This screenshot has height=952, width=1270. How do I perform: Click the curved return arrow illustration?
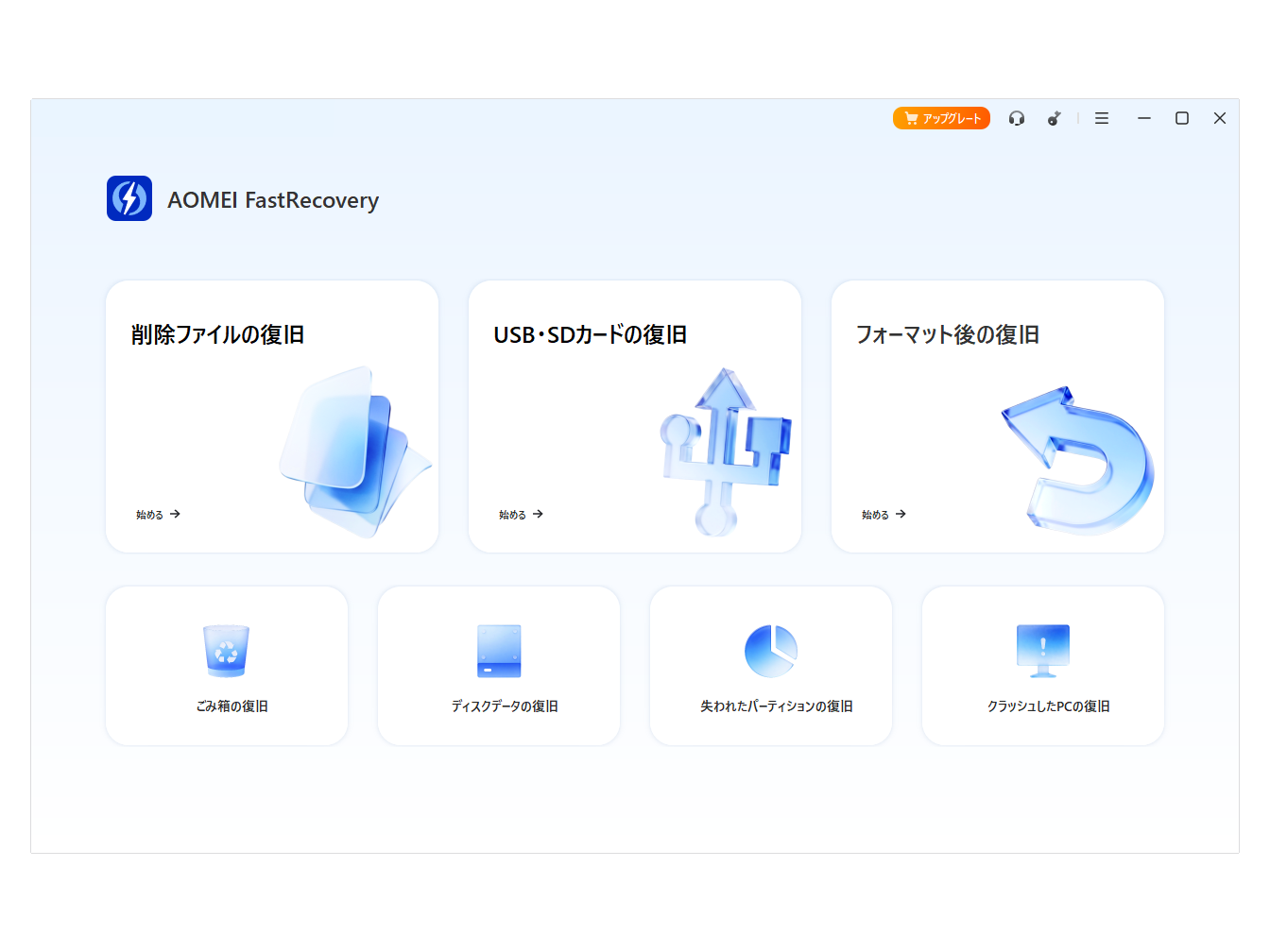(x=1077, y=460)
